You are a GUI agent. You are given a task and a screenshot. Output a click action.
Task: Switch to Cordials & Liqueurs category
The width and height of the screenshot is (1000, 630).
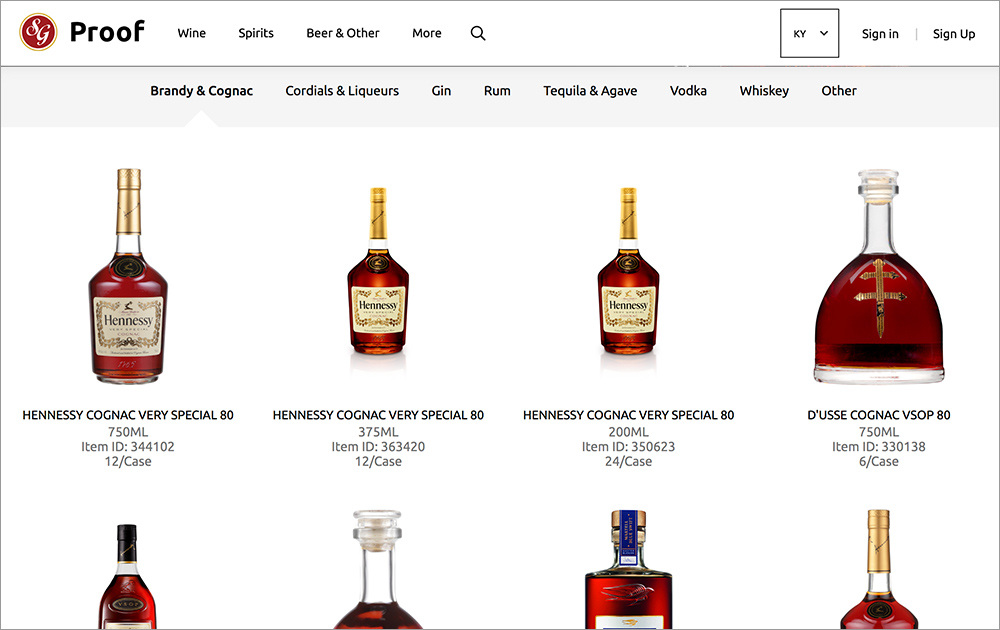point(342,91)
